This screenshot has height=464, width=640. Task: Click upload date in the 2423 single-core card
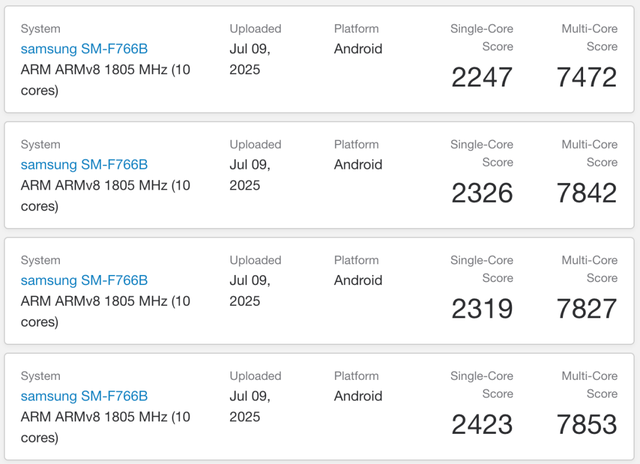click(x=249, y=407)
